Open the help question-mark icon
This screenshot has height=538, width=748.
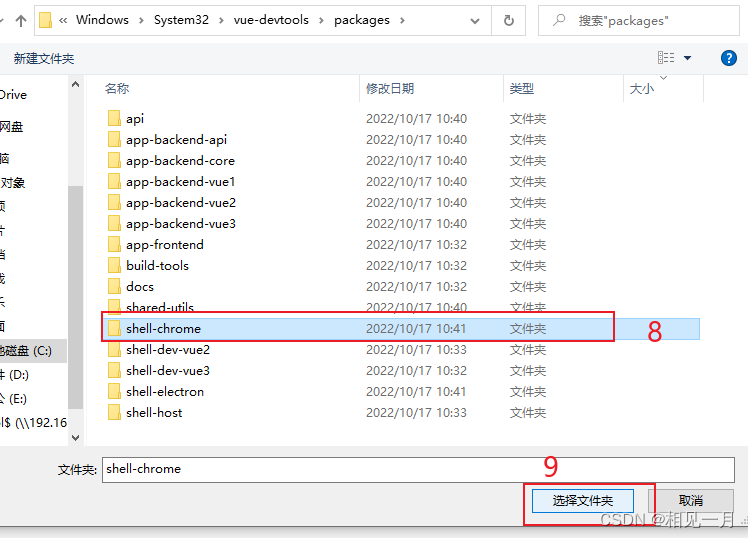tap(728, 58)
